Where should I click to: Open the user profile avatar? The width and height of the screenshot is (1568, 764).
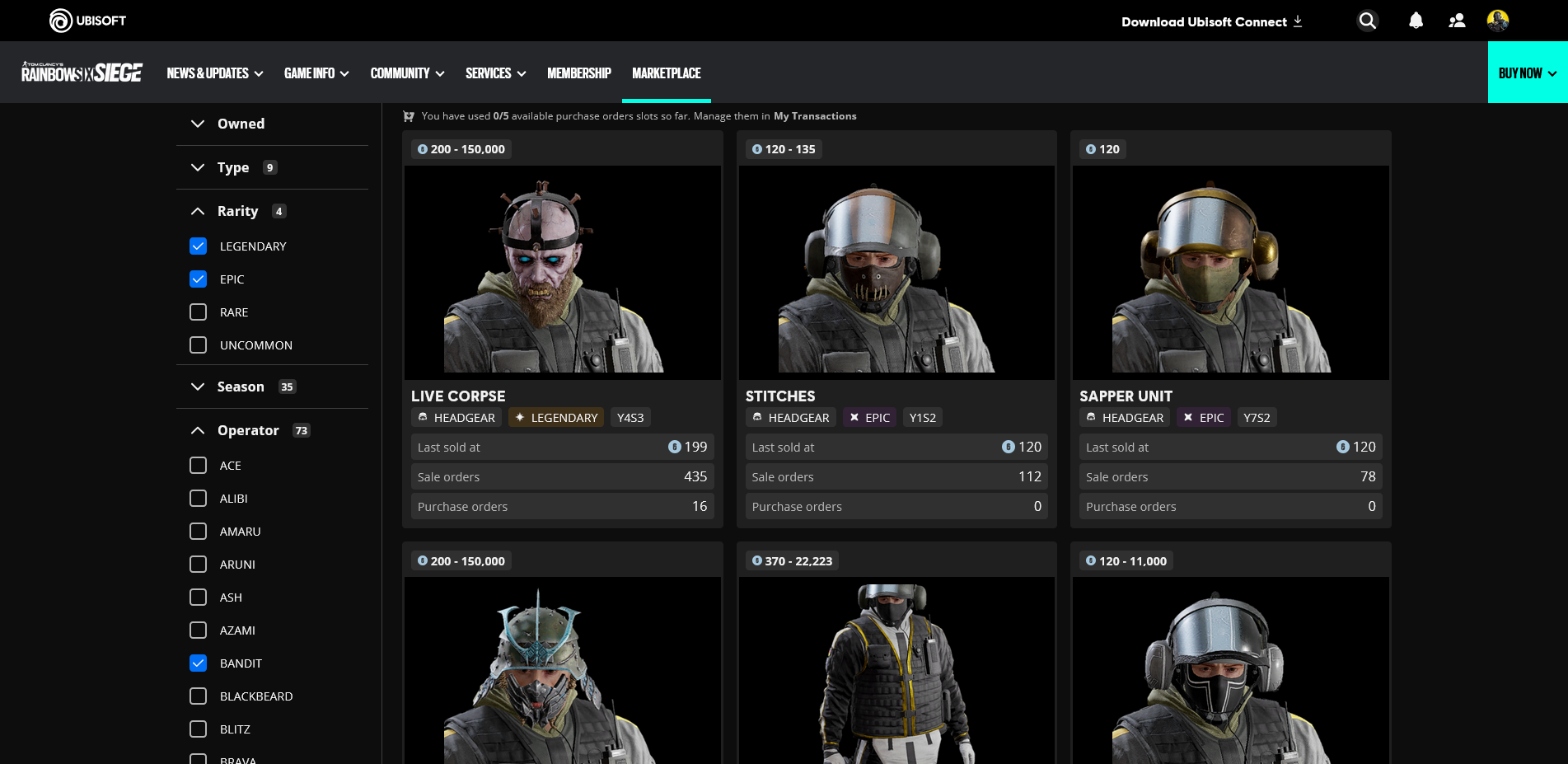point(1498,21)
